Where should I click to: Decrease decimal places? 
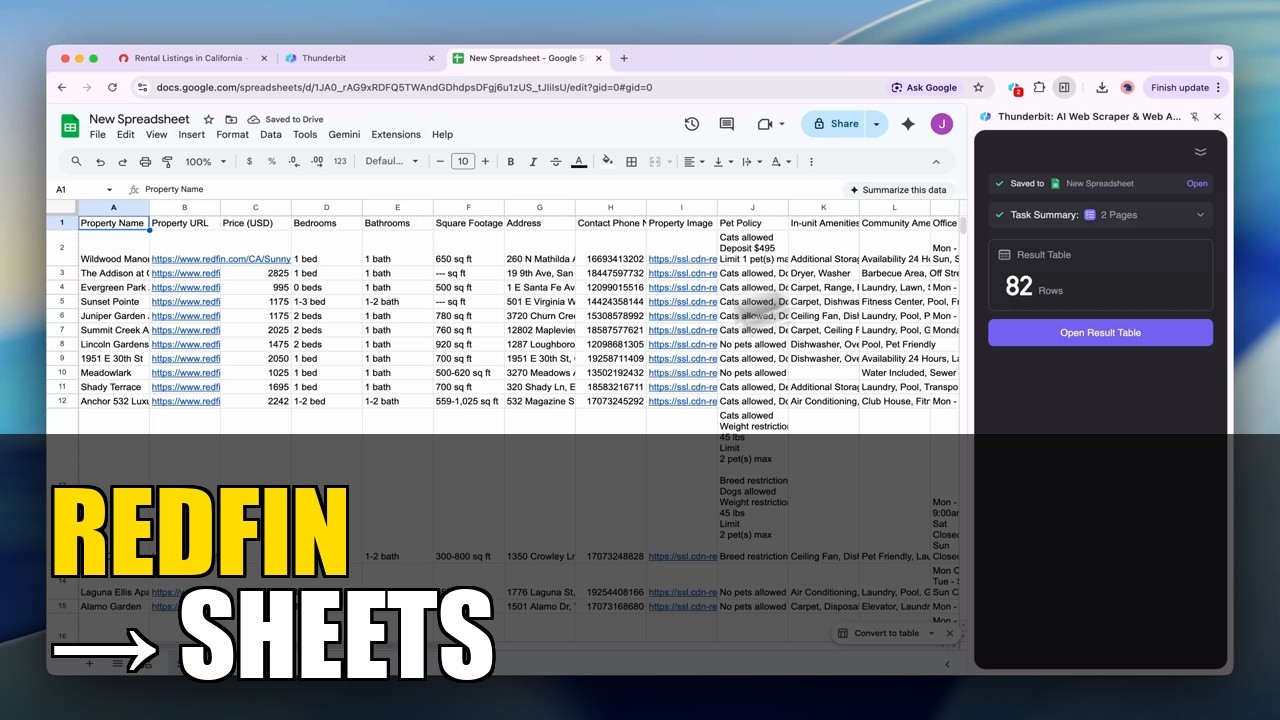(294, 161)
